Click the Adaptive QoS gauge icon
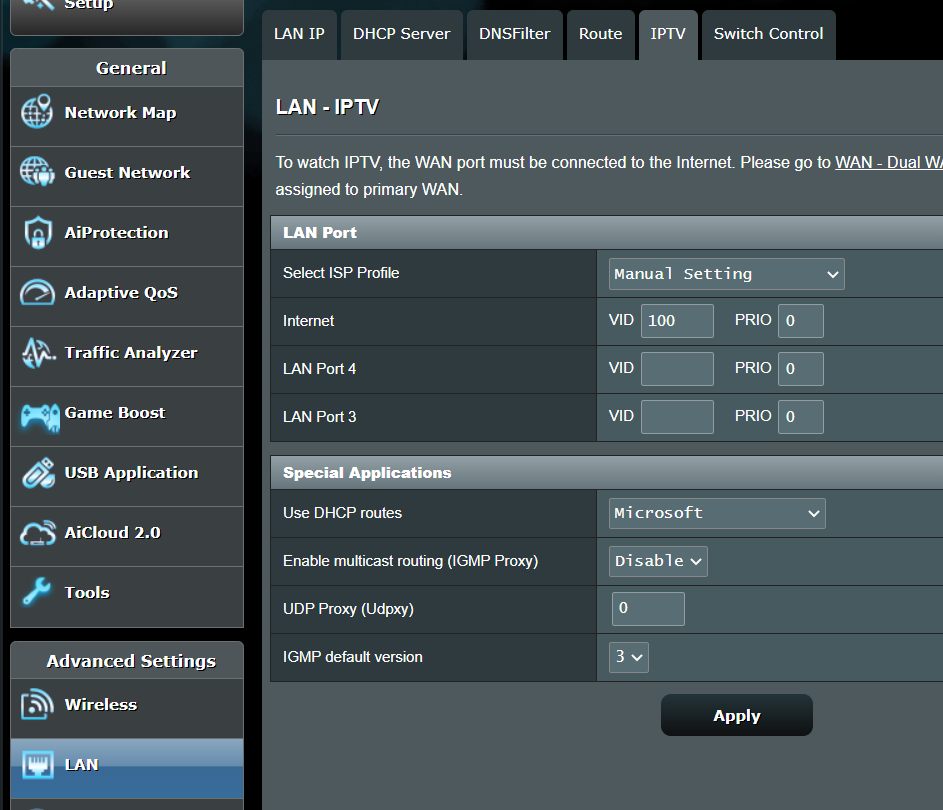Screen dimensions: 943x810 pos(37,293)
